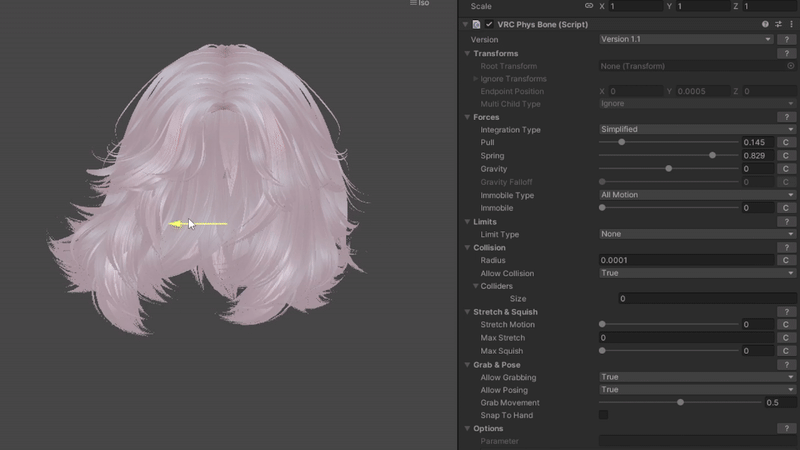Click the Max Stretch input field

tap(685, 338)
